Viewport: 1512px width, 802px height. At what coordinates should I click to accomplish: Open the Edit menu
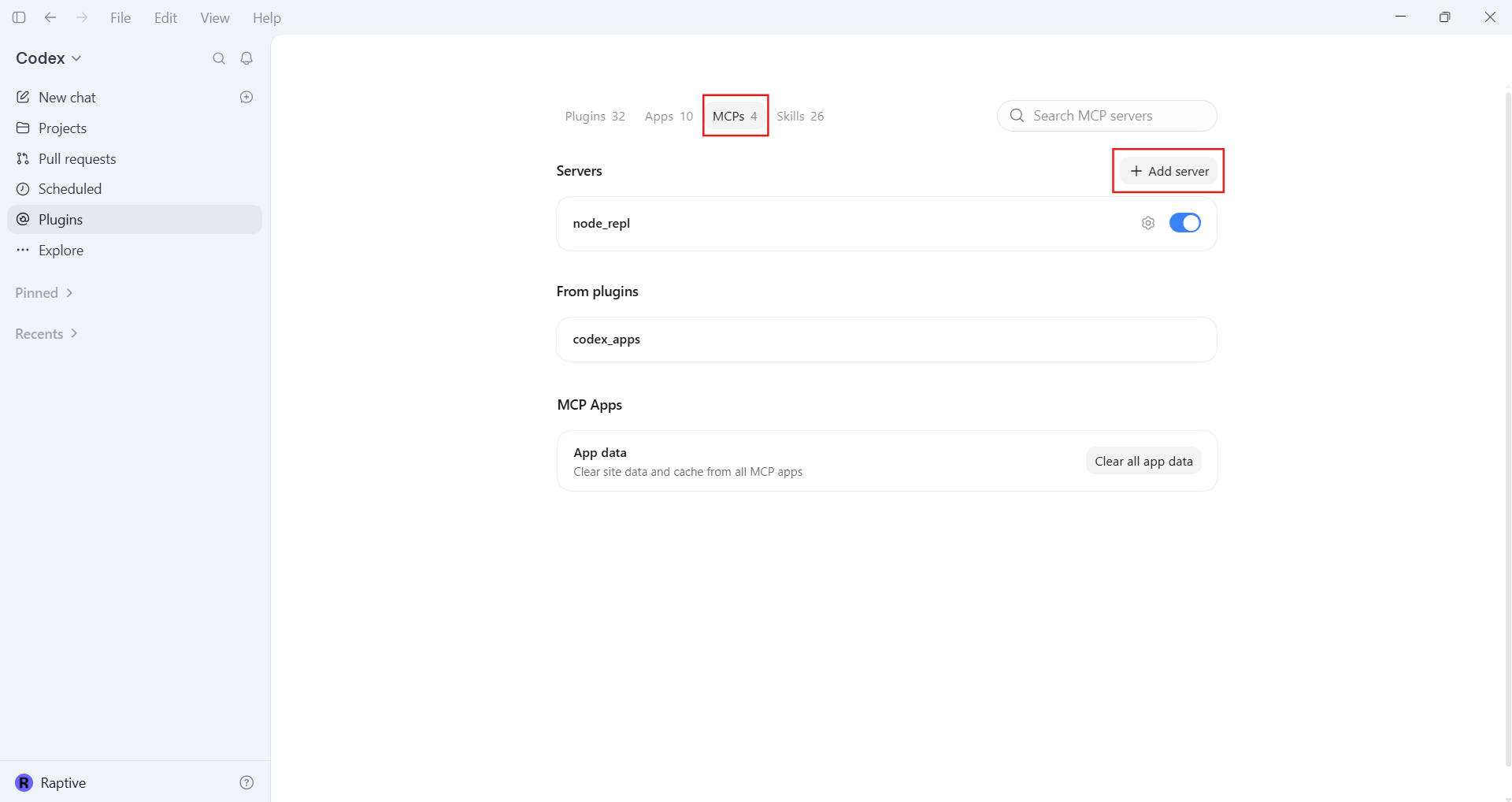[165, 17]
